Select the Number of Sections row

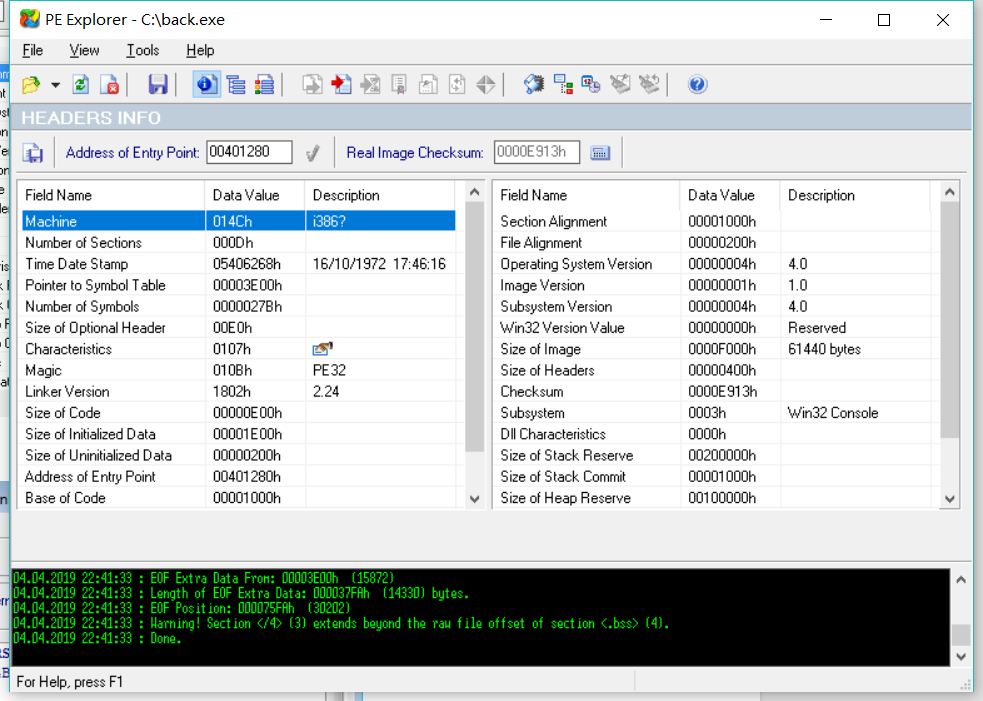tap(239, 243)
